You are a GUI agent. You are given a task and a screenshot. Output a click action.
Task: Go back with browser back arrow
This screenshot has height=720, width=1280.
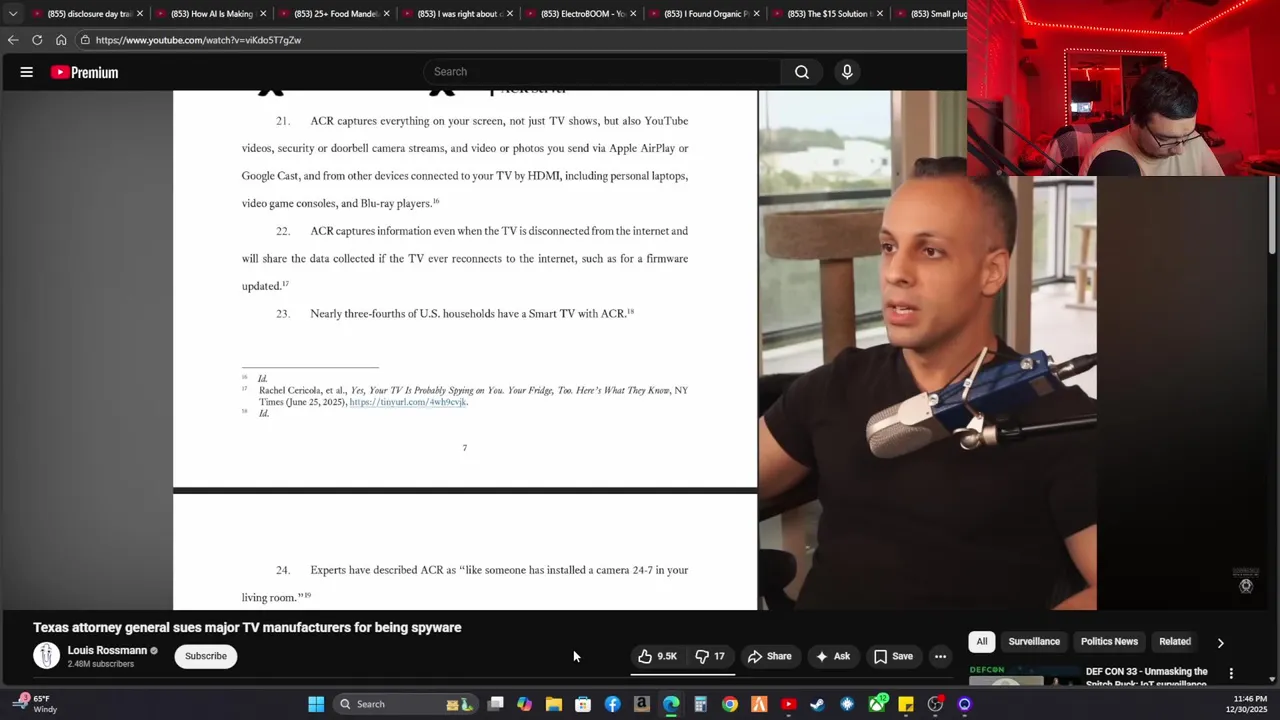tap(12, 40)
